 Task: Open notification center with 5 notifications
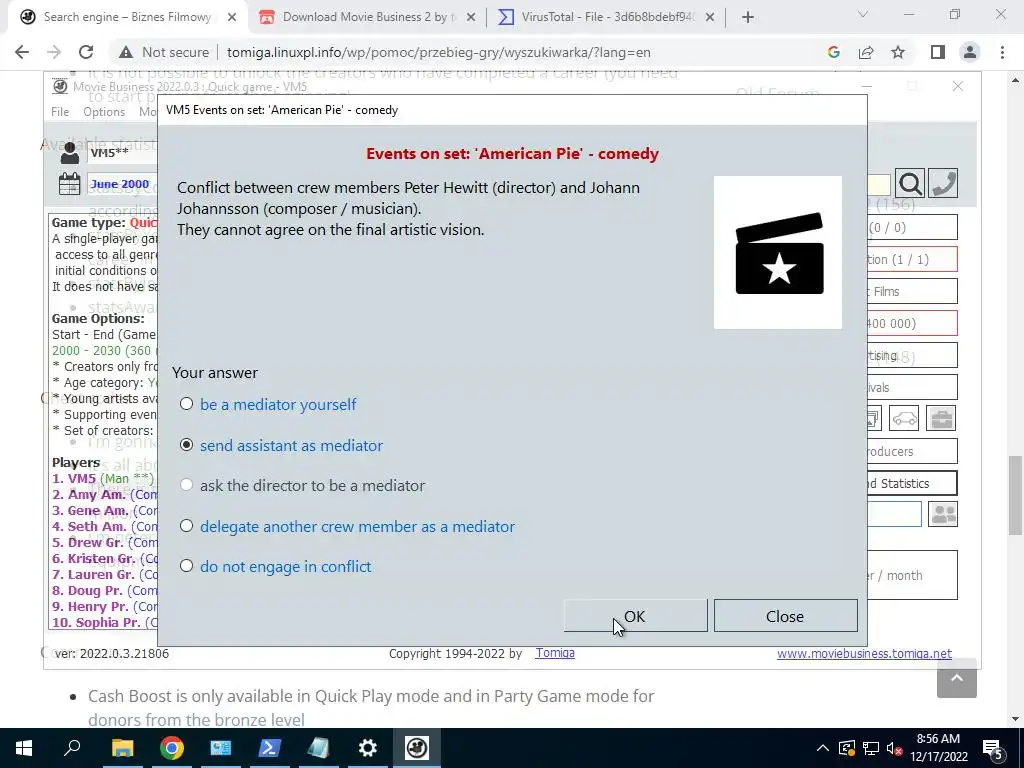(x=992, y=748)
